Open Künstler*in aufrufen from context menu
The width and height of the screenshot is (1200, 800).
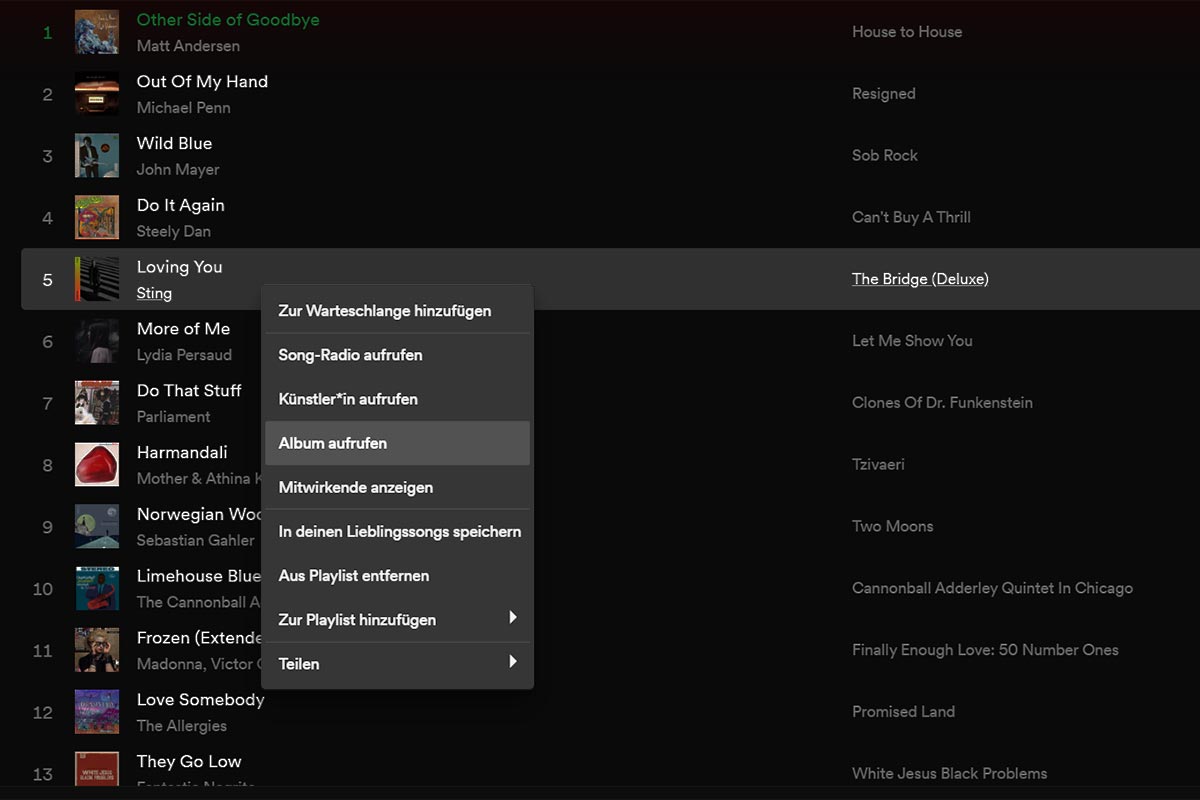348,399
